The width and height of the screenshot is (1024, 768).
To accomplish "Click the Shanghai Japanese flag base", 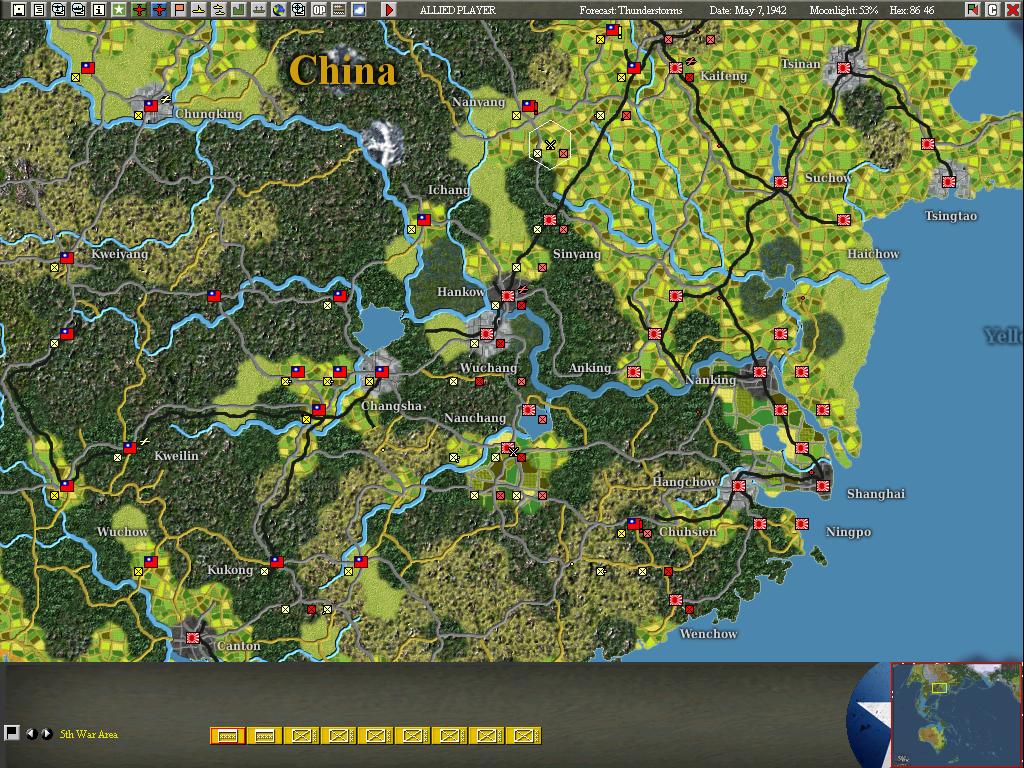I will [823, 486].
